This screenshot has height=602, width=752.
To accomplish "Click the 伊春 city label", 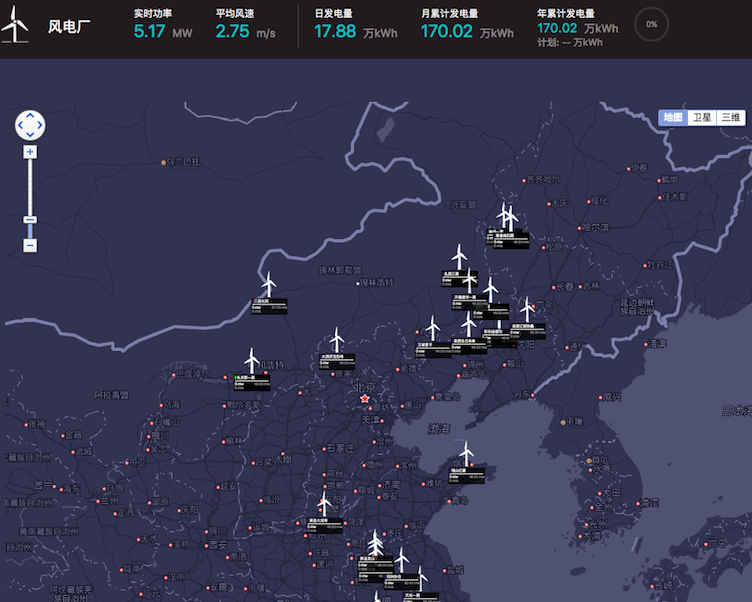I will click(x=639, y=168).
